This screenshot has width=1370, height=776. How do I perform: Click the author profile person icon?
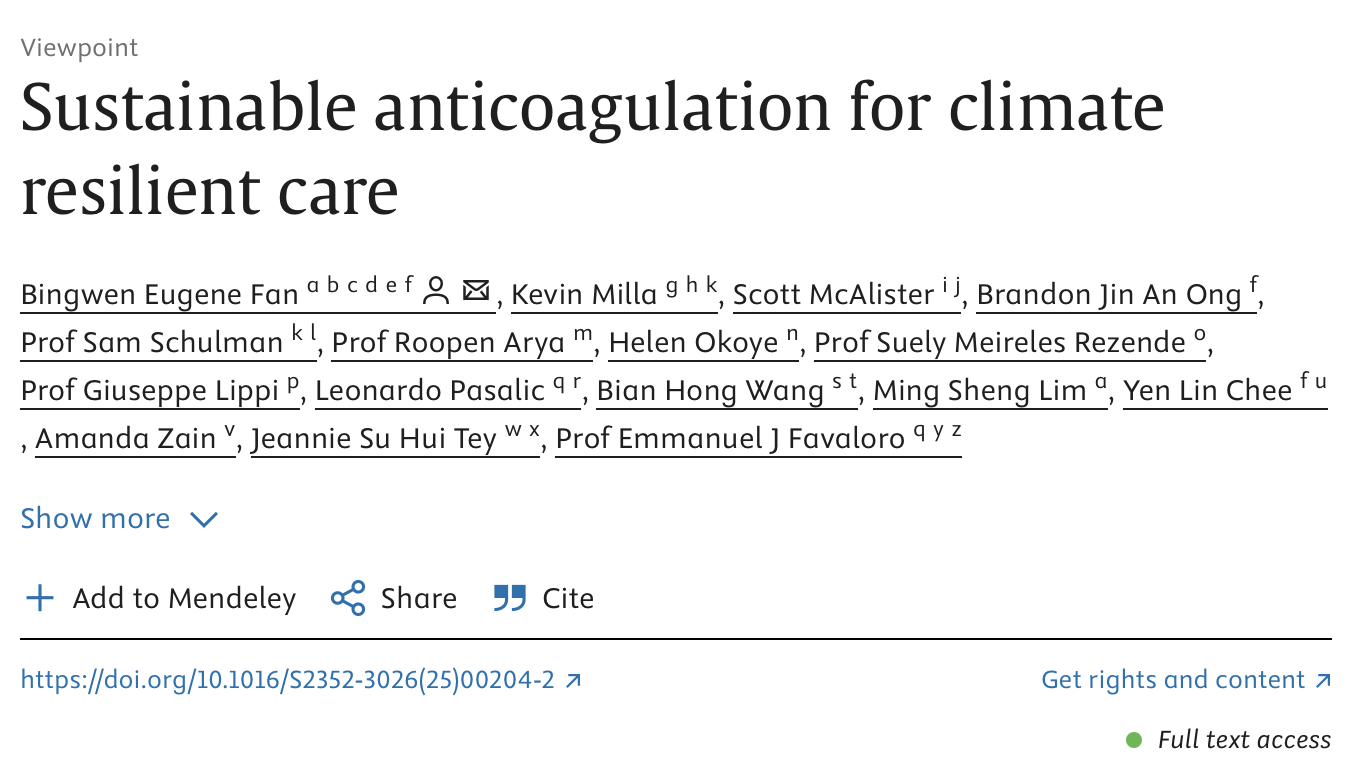coord(436,291)
